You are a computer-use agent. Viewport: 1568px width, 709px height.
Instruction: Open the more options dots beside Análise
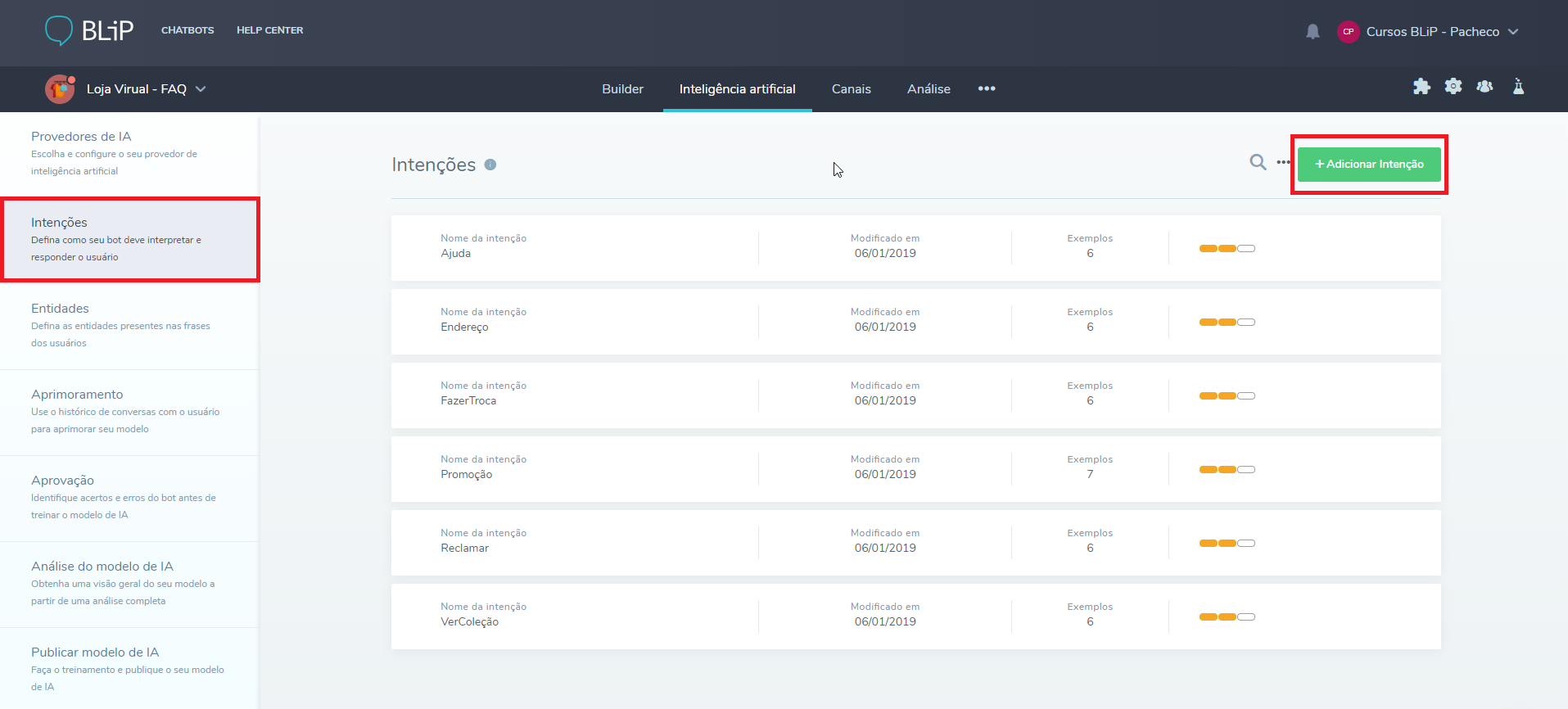987,88
